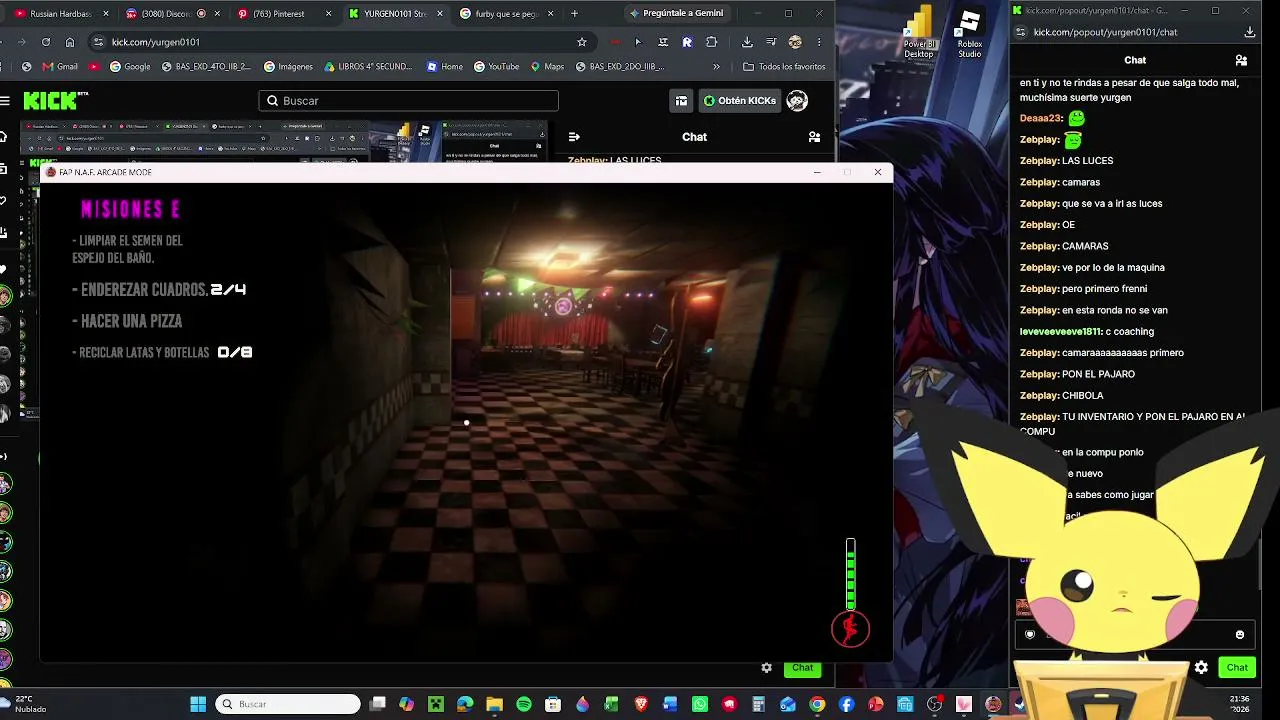
Task: Open the LIBROS 4° SECUND bookmark
Action: tap(368, 67)
